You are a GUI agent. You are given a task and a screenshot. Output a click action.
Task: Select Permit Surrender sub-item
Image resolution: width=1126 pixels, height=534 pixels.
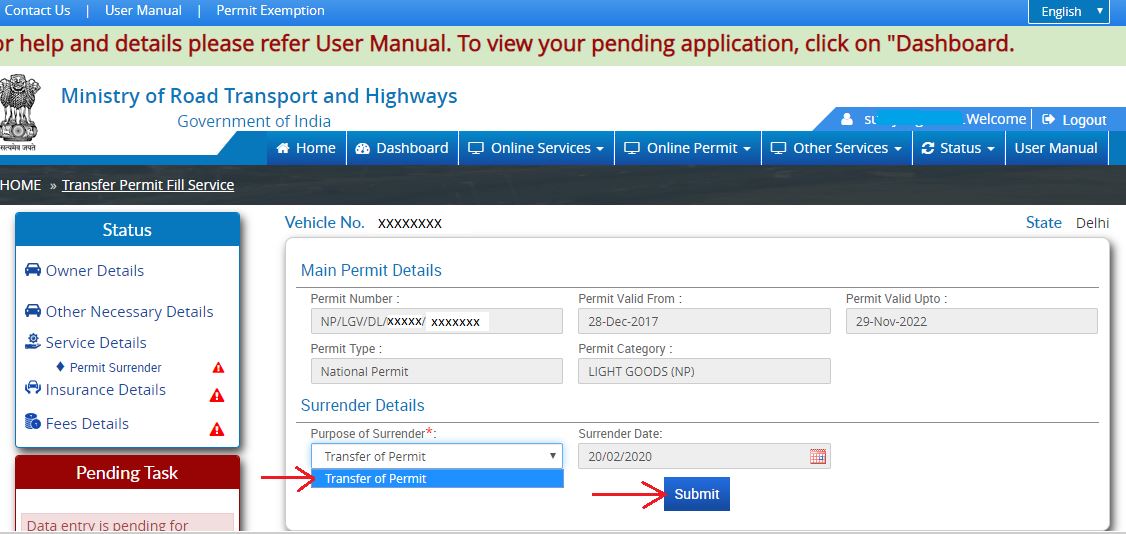(x=116, y=367)
